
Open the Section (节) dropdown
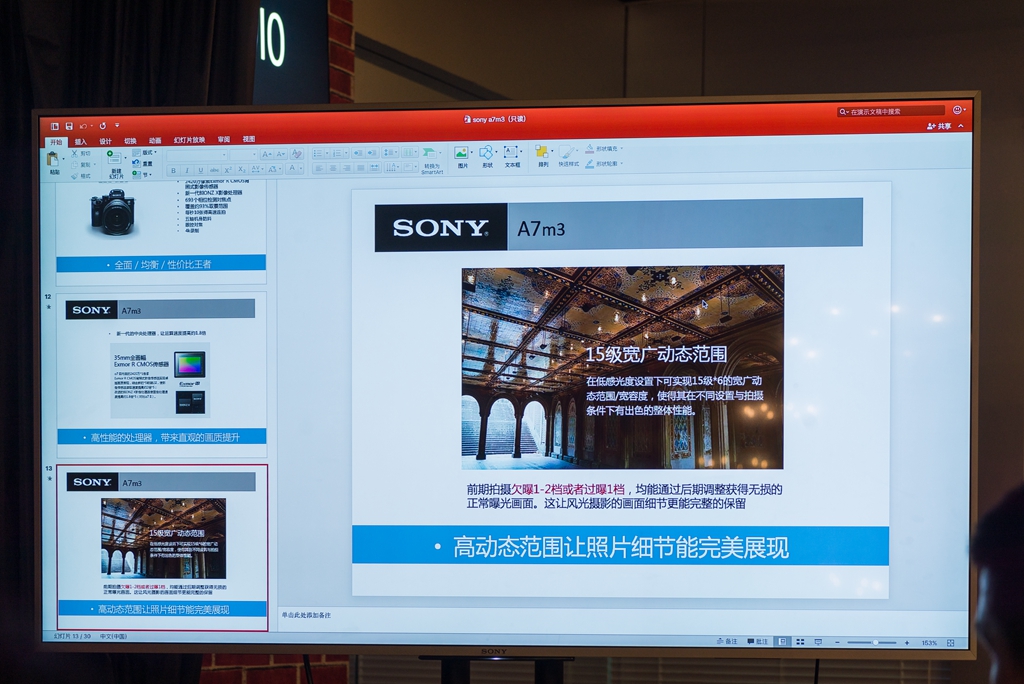click(141, 174)
